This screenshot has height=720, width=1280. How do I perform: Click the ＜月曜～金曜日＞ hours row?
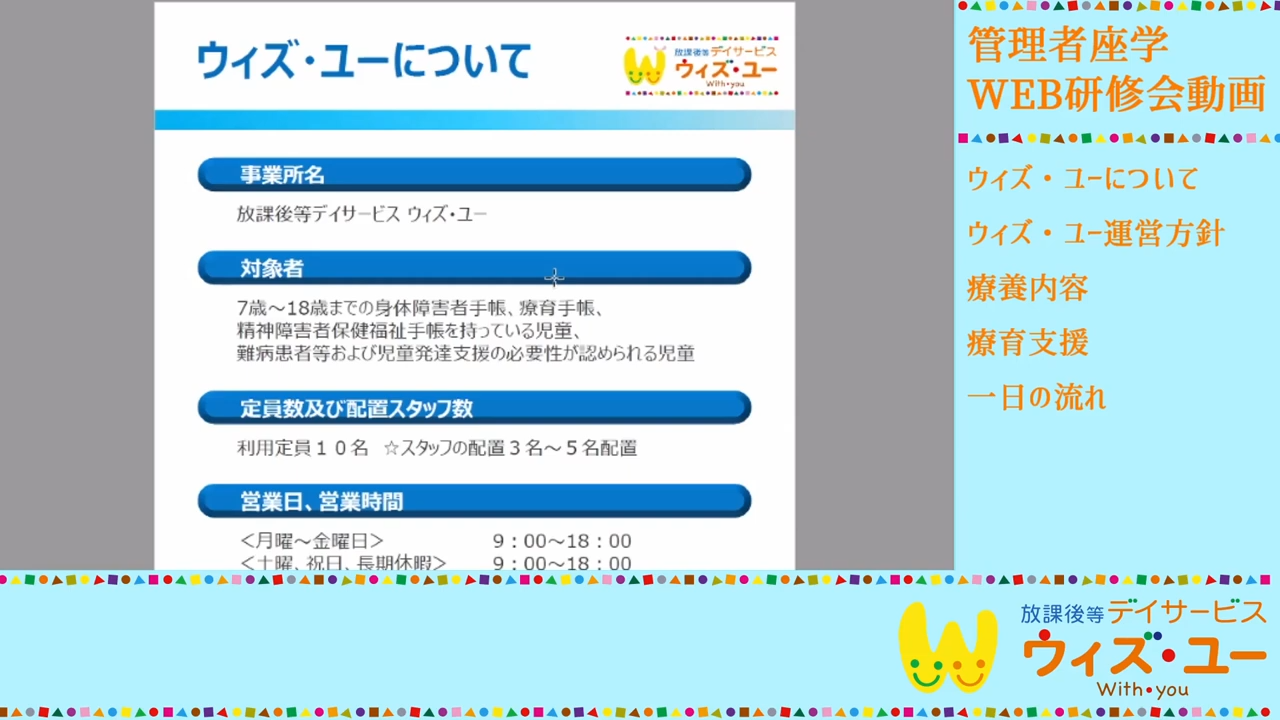coord(436,541)
